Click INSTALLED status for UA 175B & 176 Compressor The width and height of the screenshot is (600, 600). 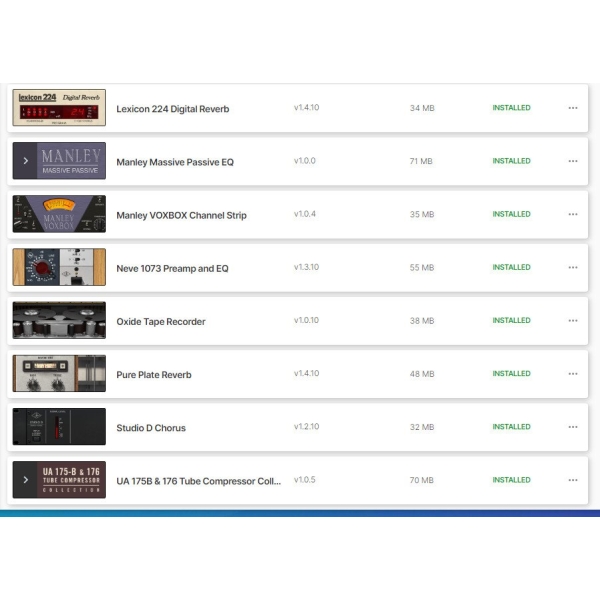(511, 480)
